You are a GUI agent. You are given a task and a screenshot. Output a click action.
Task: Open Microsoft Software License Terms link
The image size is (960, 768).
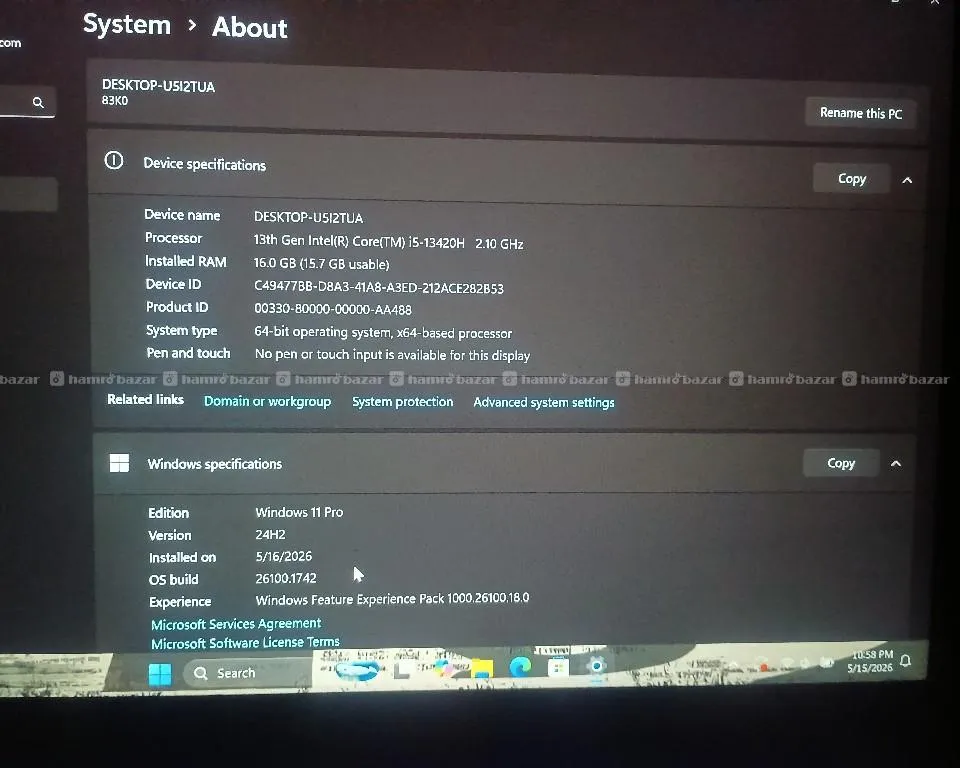click(245, 642)
